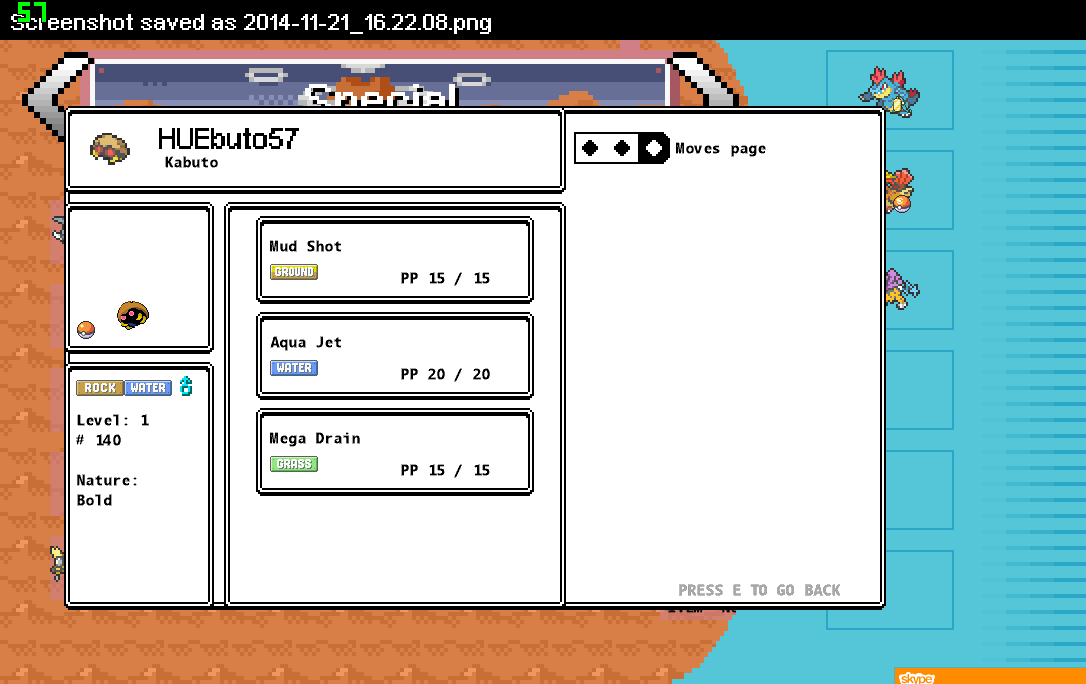Select the Mega Drain move card

(x=395, y=452)
